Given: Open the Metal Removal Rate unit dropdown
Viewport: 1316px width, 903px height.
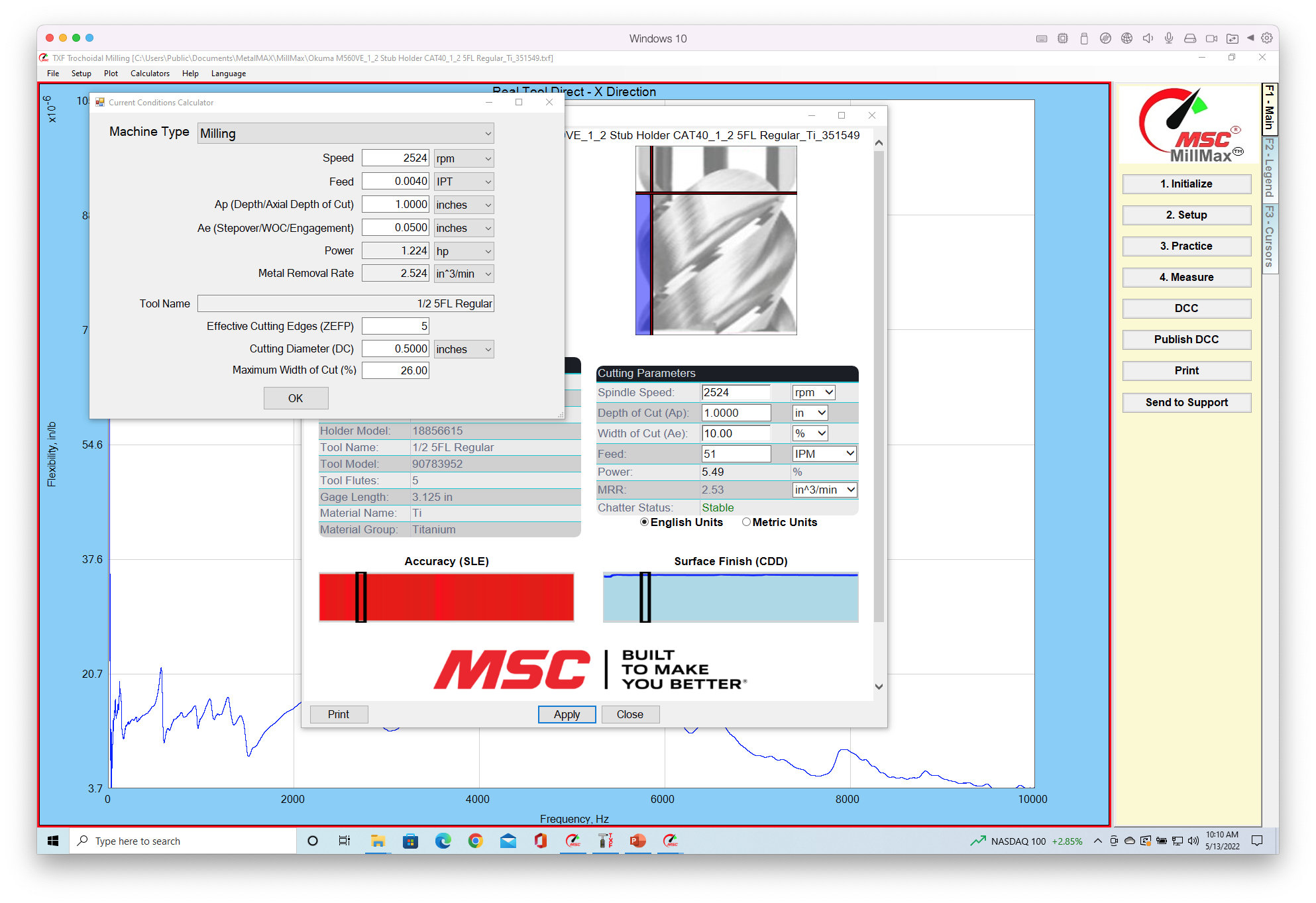Looking at the screenshot, I should click(x=464, y=274).
